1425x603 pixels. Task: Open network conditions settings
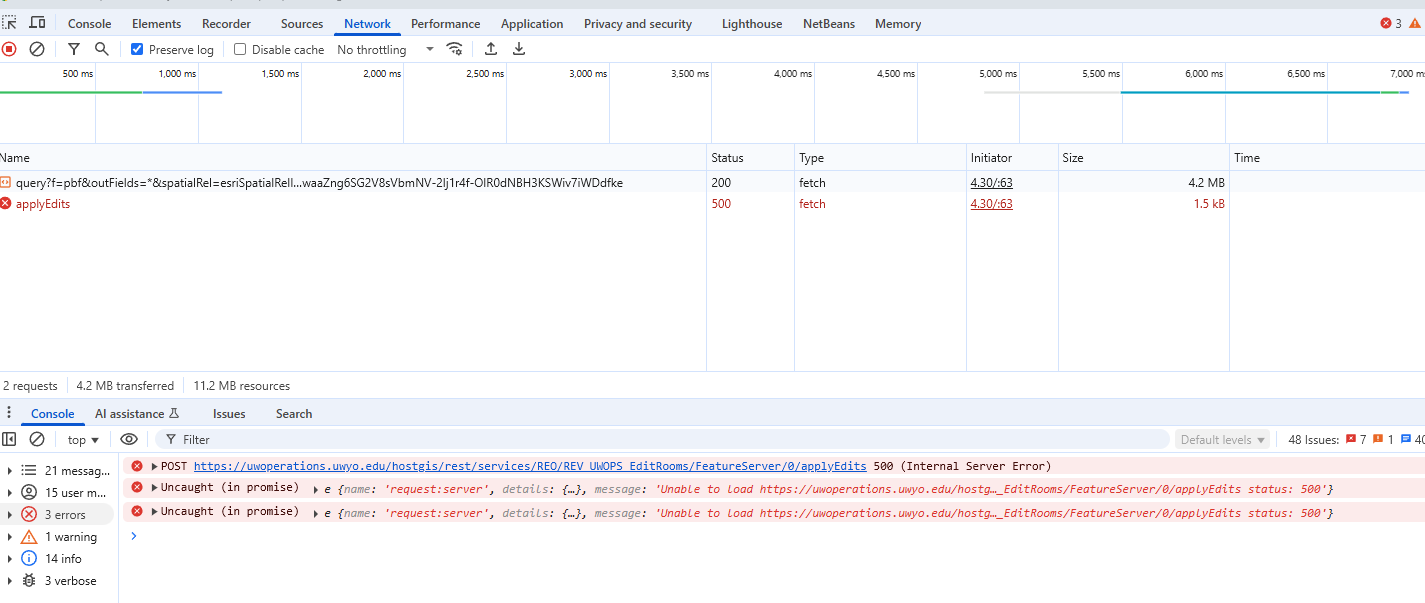click(455, 48)
